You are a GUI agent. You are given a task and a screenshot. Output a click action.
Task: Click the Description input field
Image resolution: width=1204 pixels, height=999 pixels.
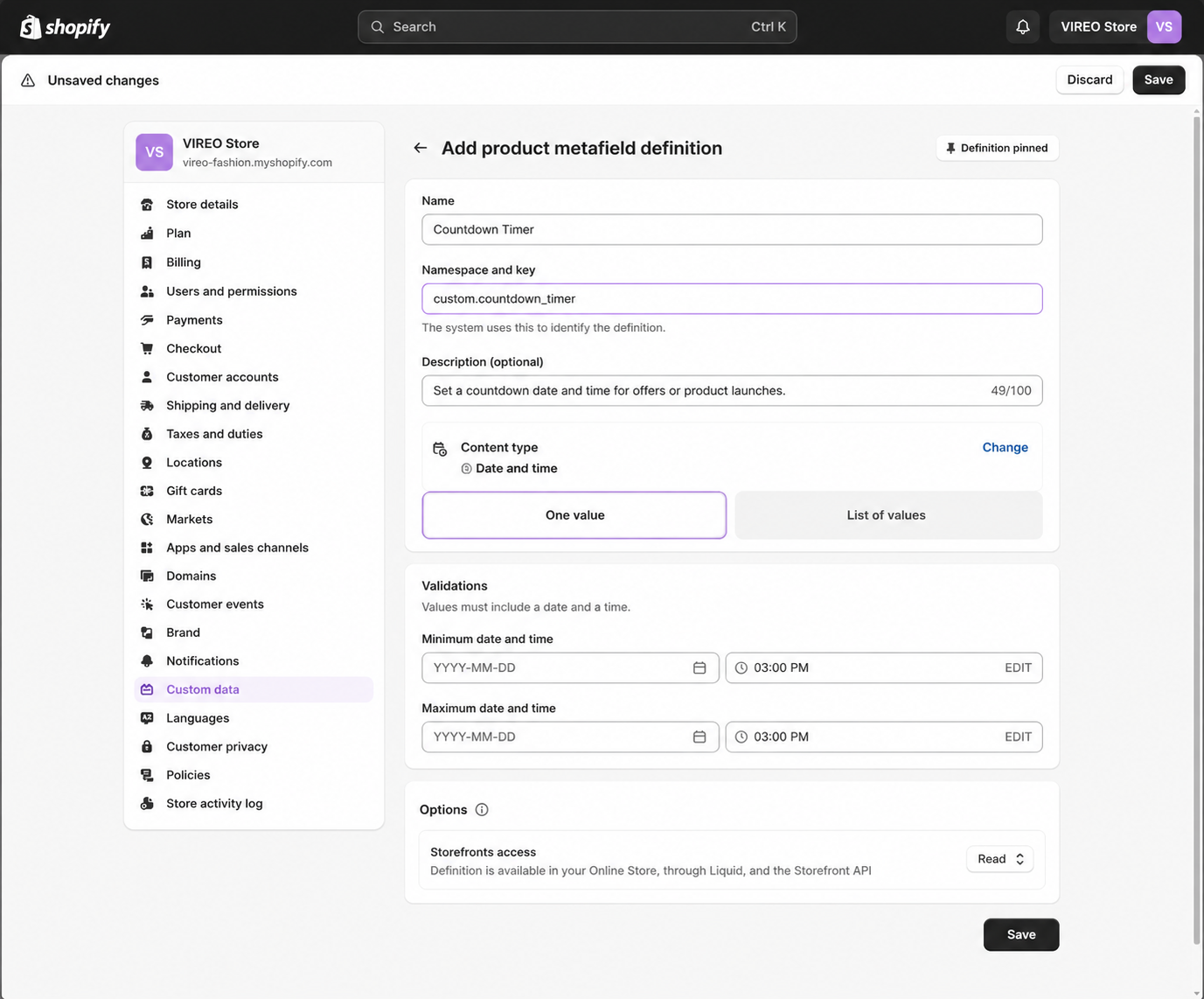[732, 390]
